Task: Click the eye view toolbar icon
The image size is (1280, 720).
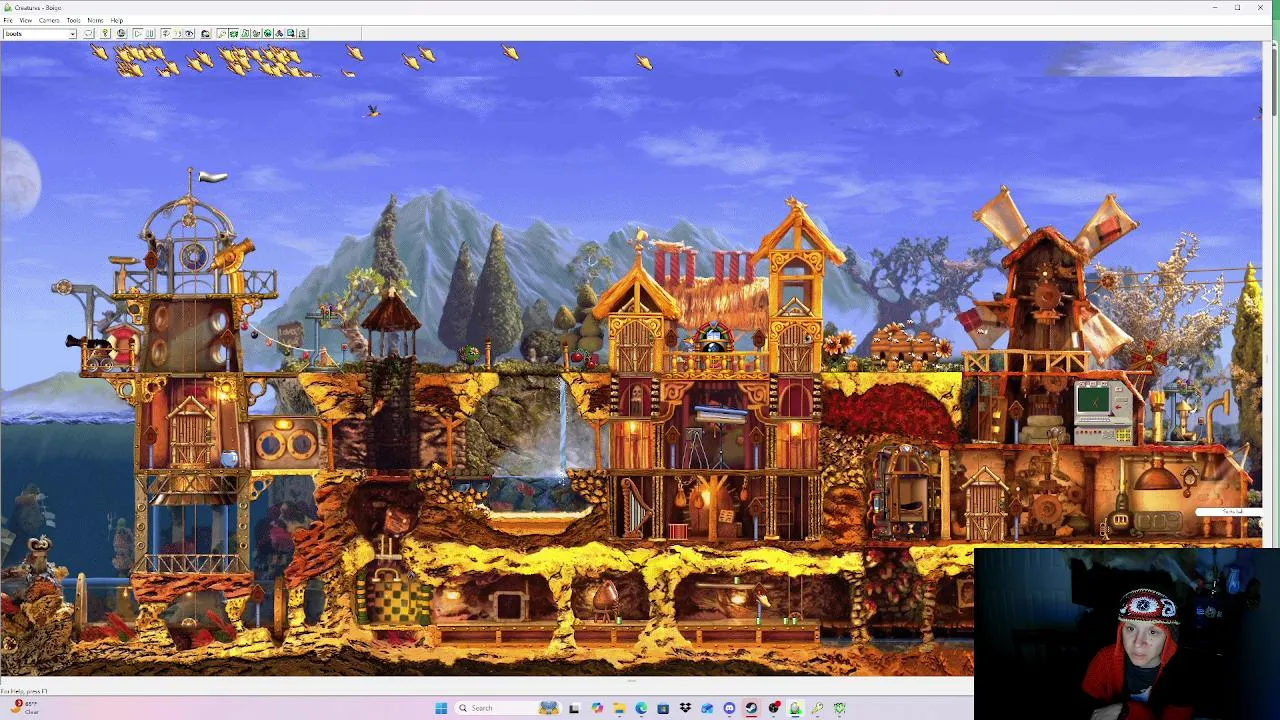Action: (189, 34)
